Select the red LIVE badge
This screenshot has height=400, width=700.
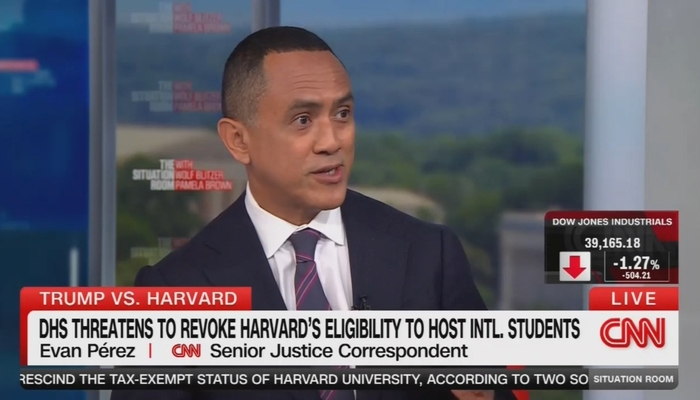(x=633, y=299)
